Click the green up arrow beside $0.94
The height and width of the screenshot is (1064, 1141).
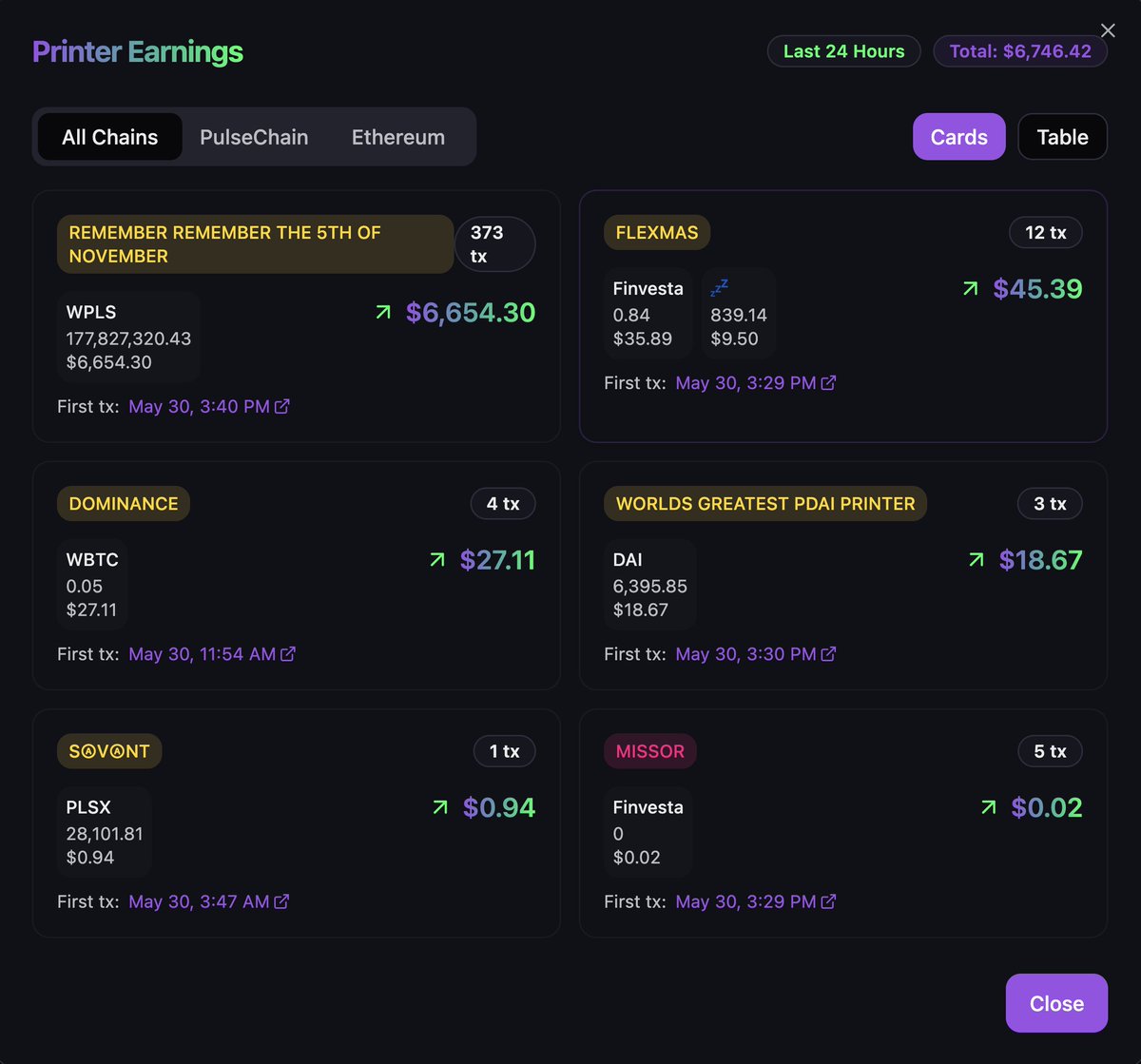[x=440, y=806]
